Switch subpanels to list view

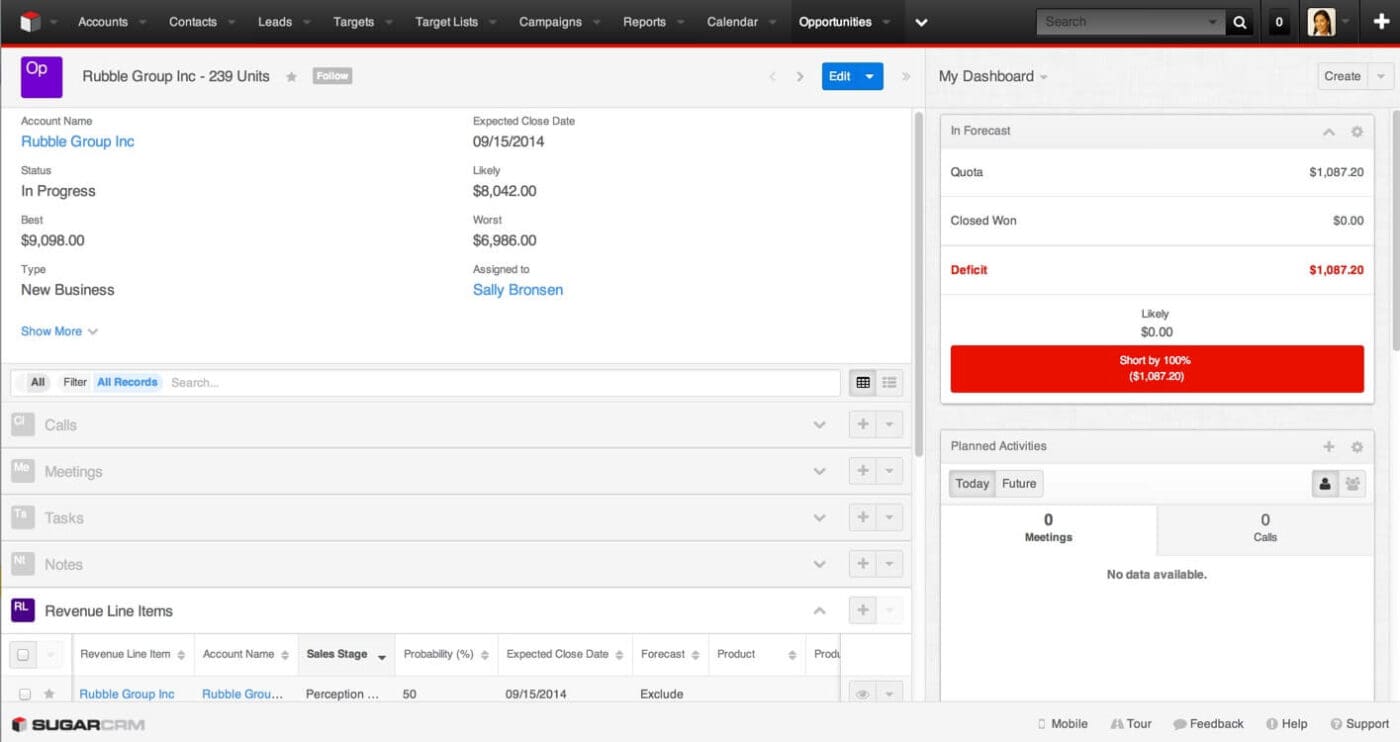(889, 382)
